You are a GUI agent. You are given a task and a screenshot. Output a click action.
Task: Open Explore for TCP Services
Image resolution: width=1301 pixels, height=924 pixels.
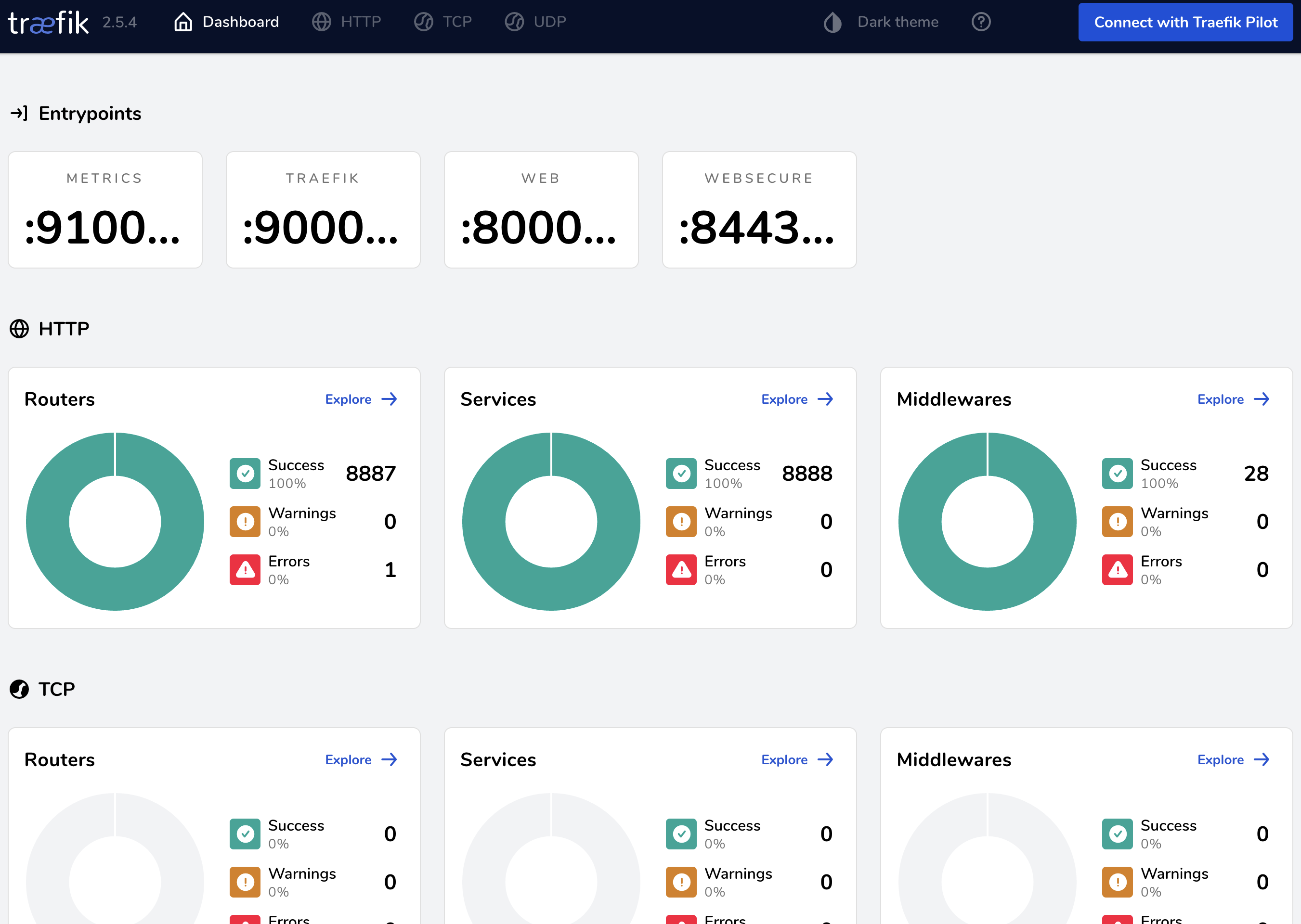[x=797, y=759]
